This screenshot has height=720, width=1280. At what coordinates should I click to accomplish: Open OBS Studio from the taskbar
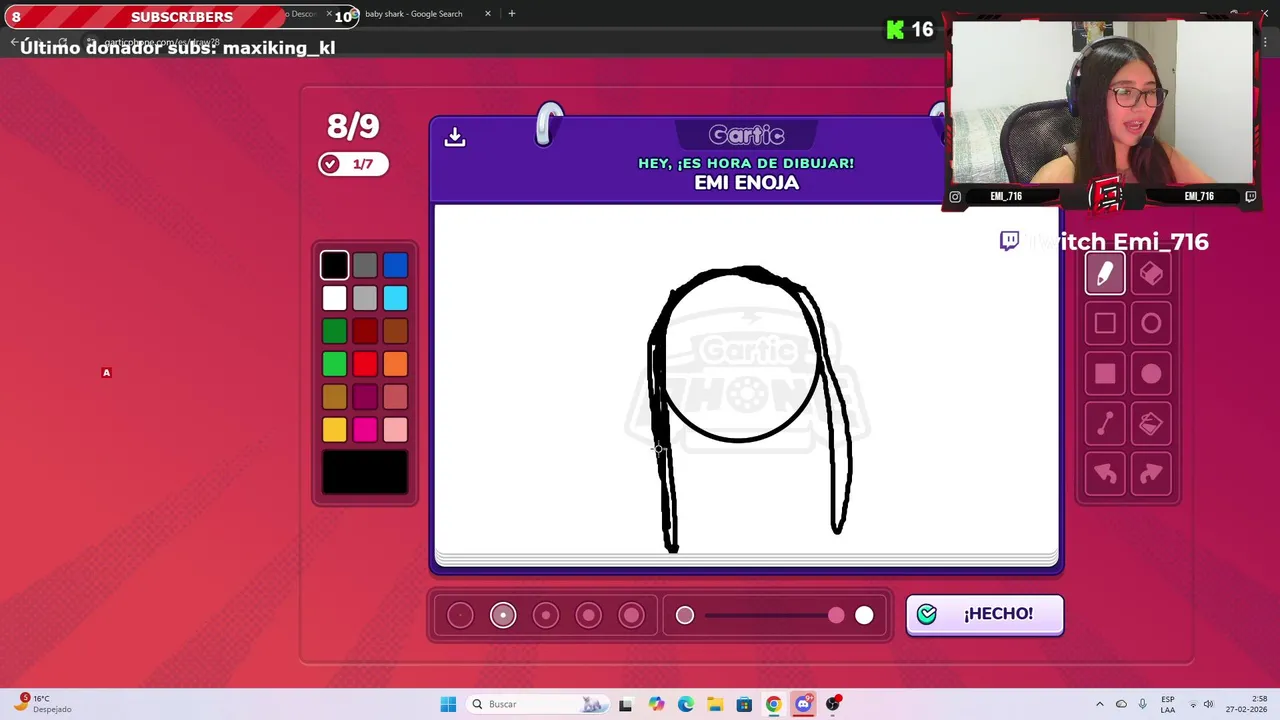[832, 704]
